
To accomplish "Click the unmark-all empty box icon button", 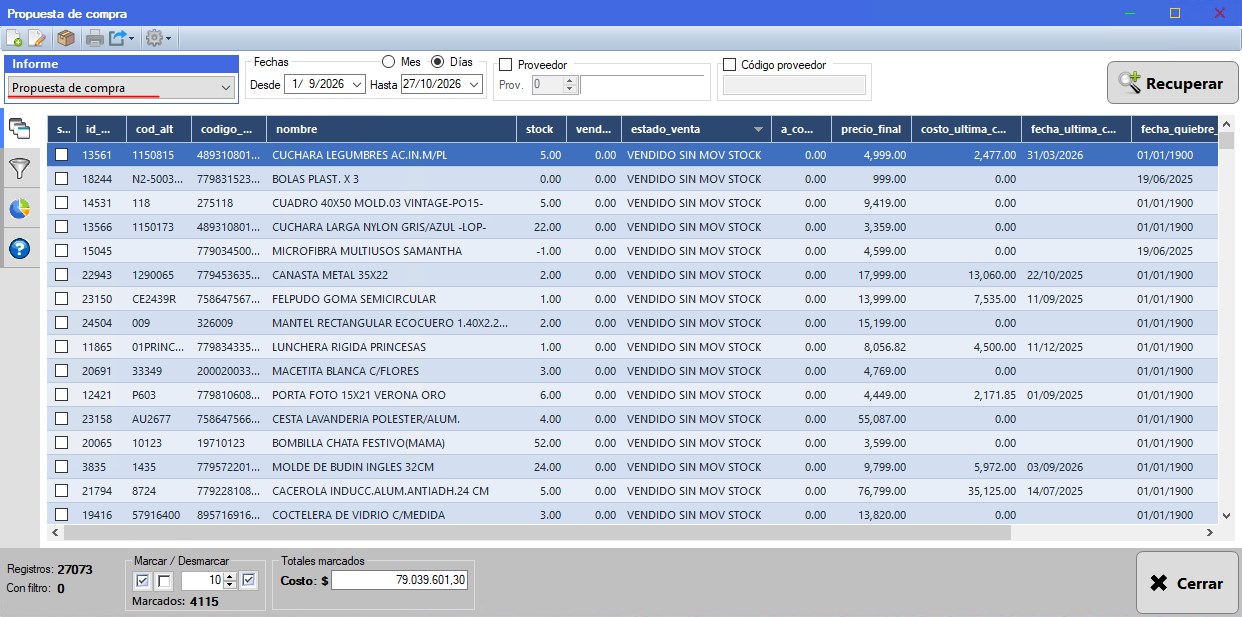I will click(165, 581).
